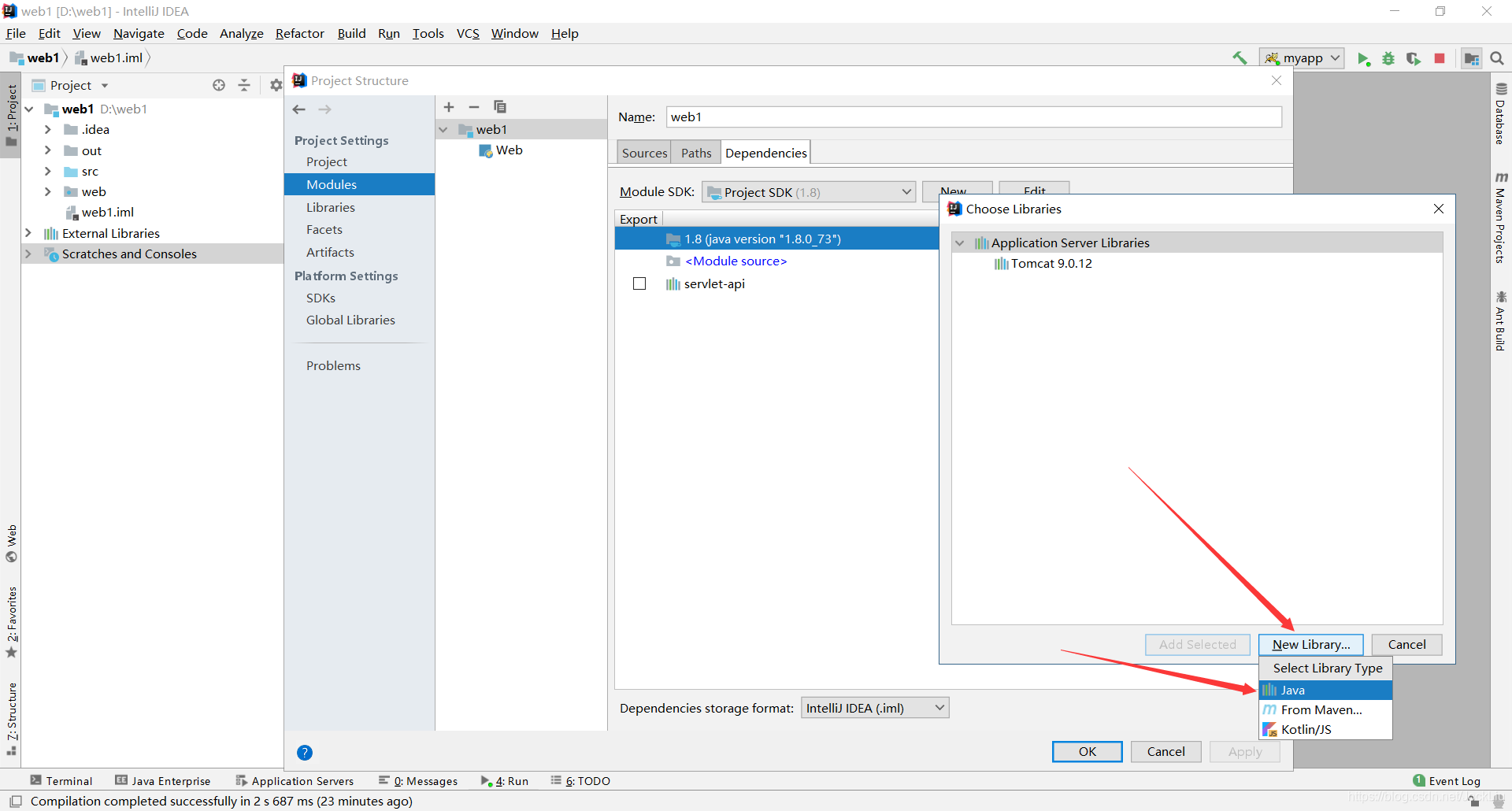Open the Terminal tool window

[61, 781]
